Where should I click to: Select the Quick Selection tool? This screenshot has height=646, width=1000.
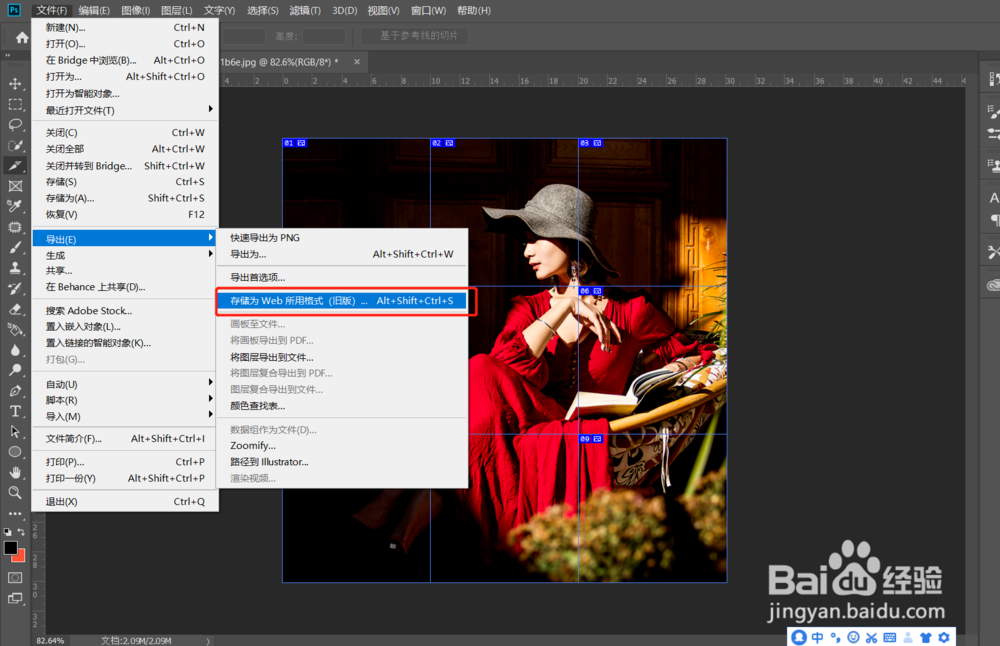[x=15, y=145]
